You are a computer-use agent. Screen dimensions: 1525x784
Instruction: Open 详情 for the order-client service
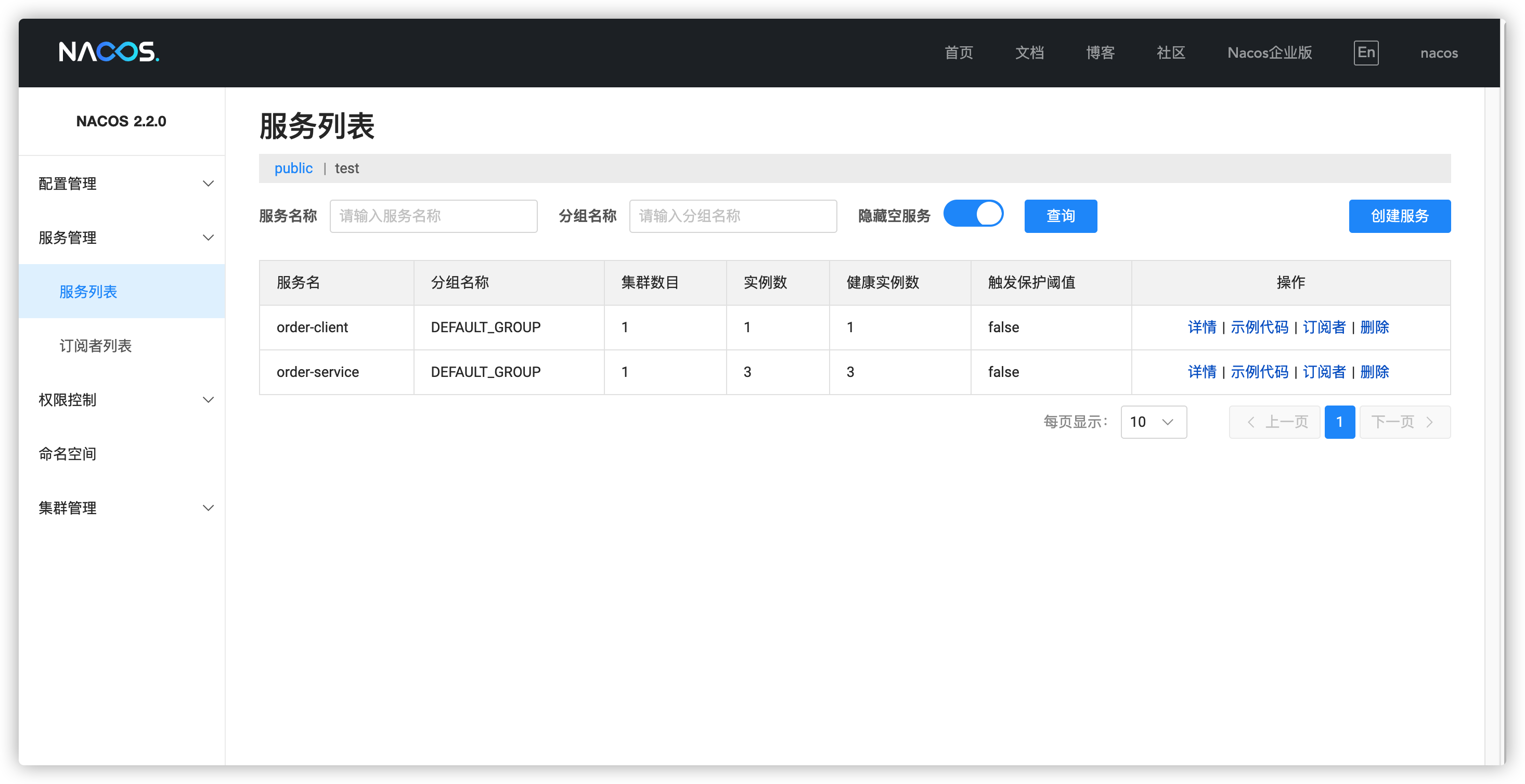[1202, 326]
